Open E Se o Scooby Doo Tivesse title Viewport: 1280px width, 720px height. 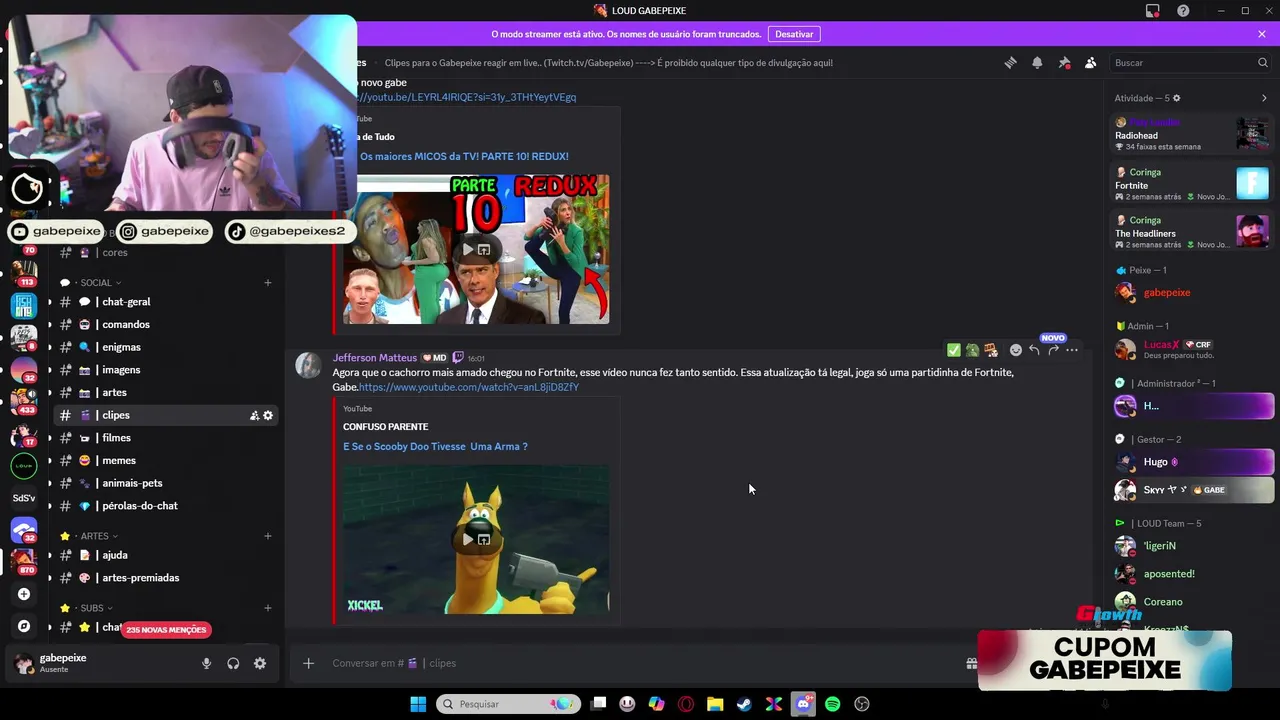[435, 446]
